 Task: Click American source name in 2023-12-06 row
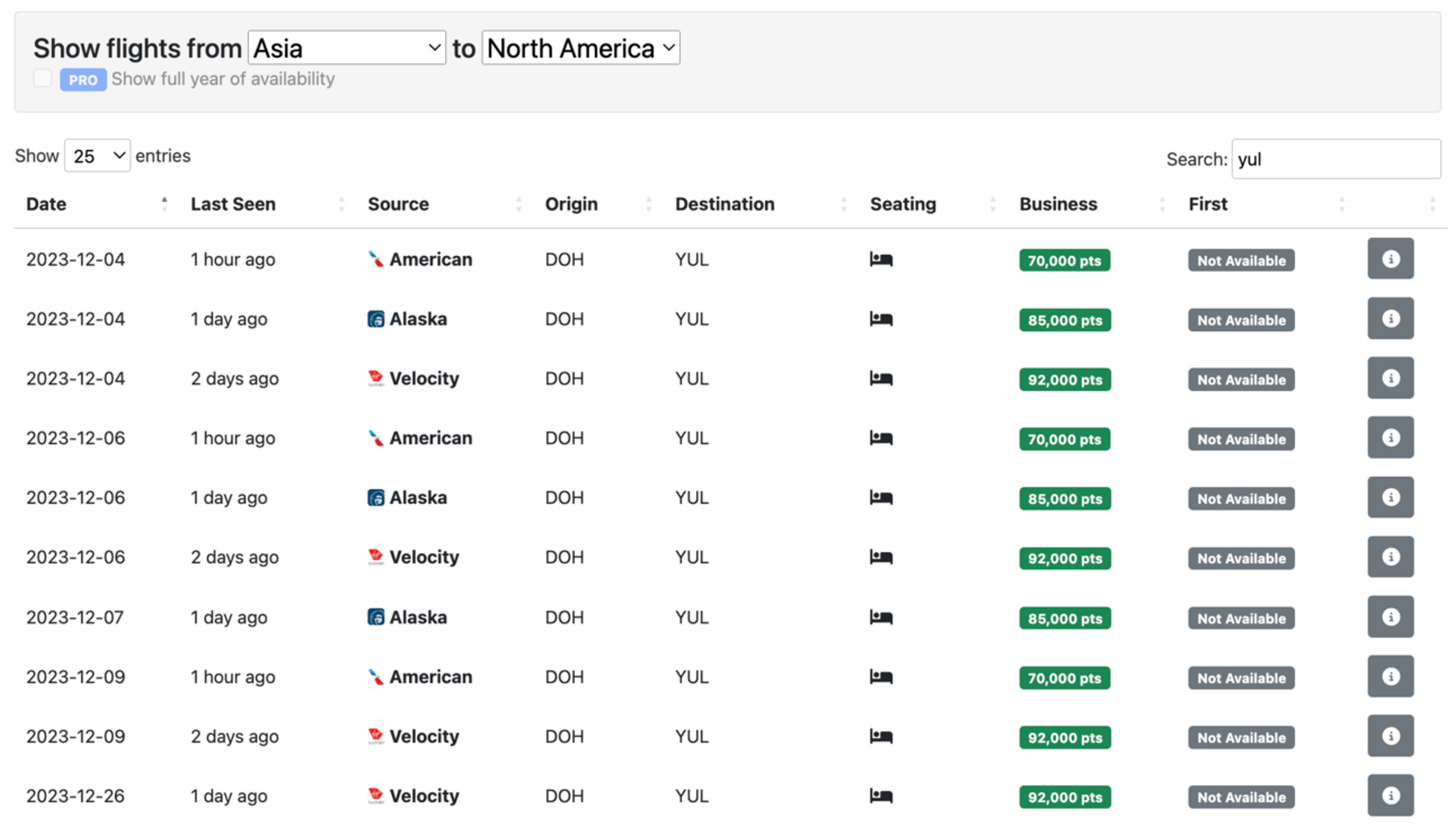click(x=431, y=438)
